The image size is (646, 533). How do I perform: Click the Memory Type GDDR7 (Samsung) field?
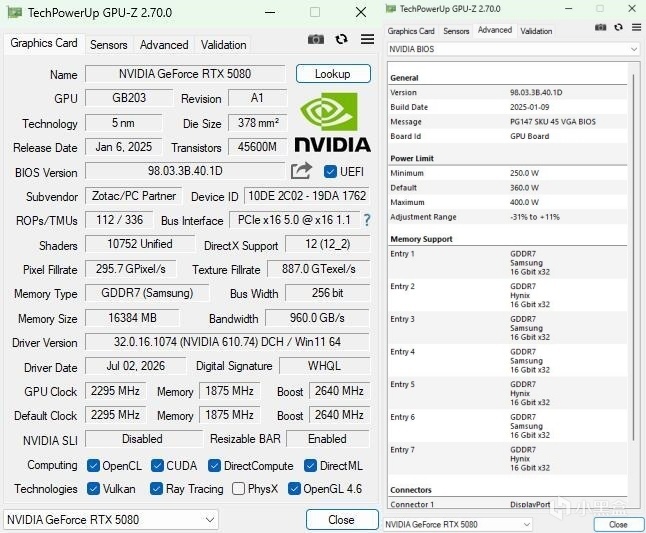click(147, 293)
